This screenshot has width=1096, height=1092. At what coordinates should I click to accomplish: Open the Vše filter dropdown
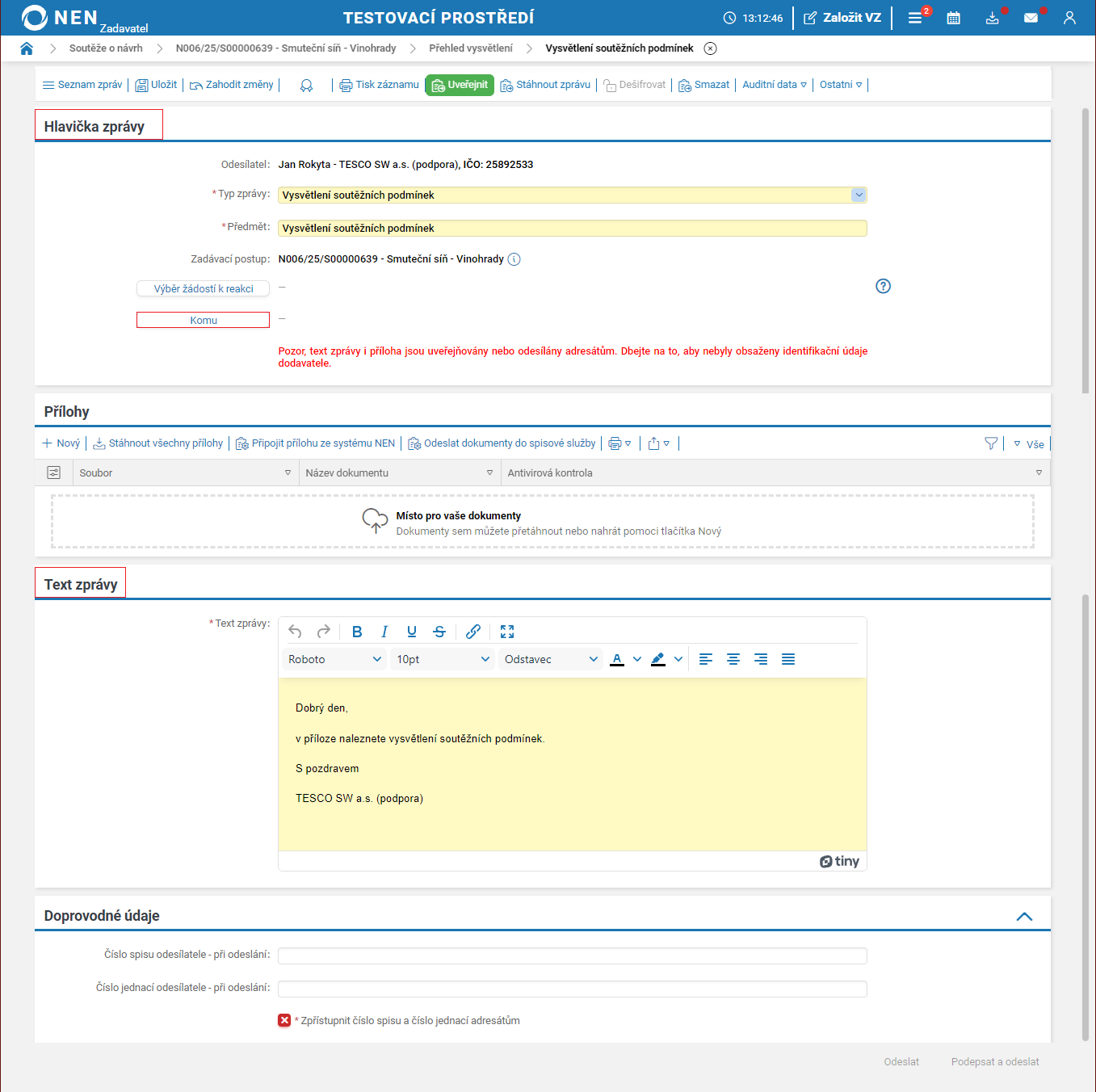pos(1029,444)
